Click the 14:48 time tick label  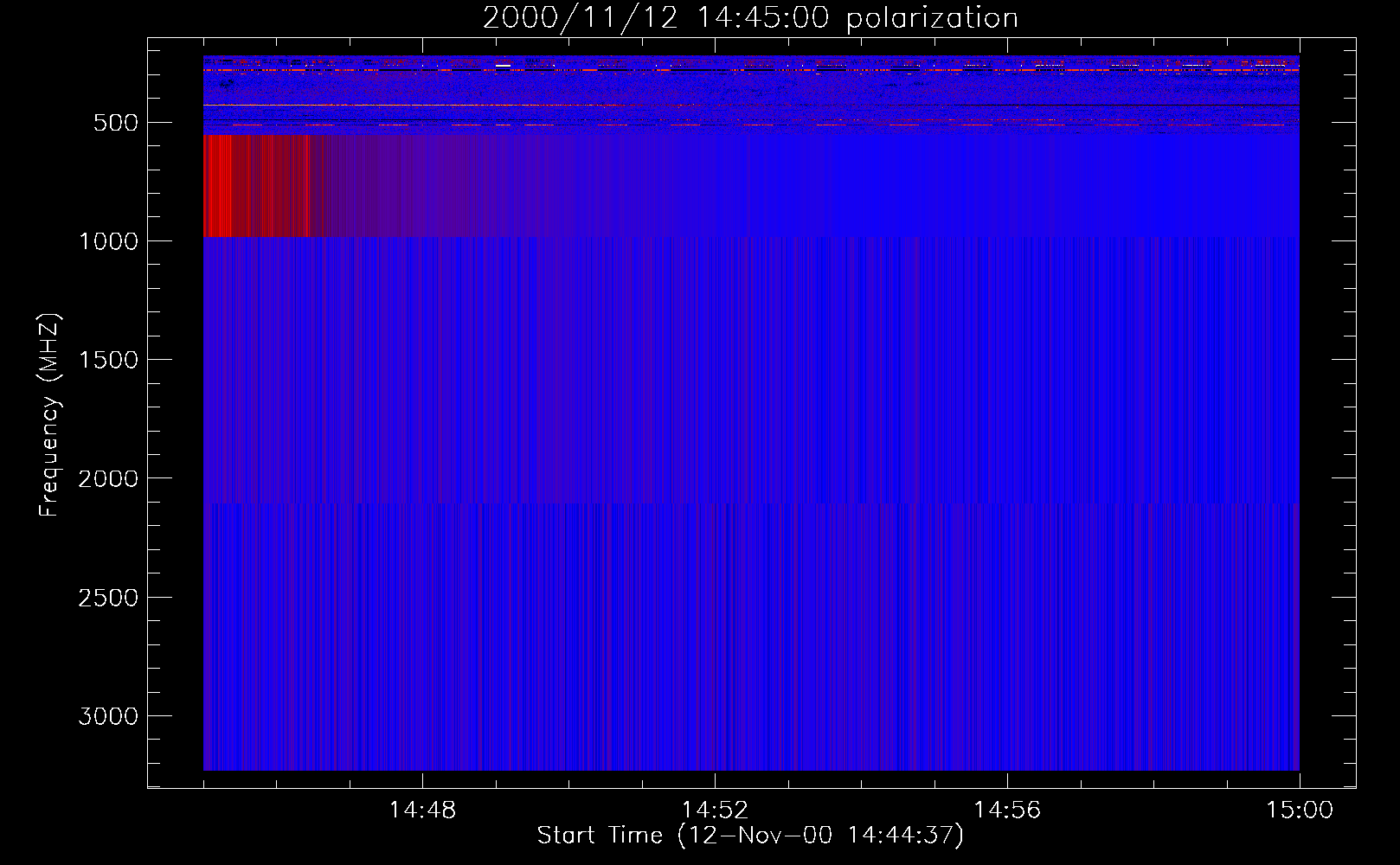(422, 811)
